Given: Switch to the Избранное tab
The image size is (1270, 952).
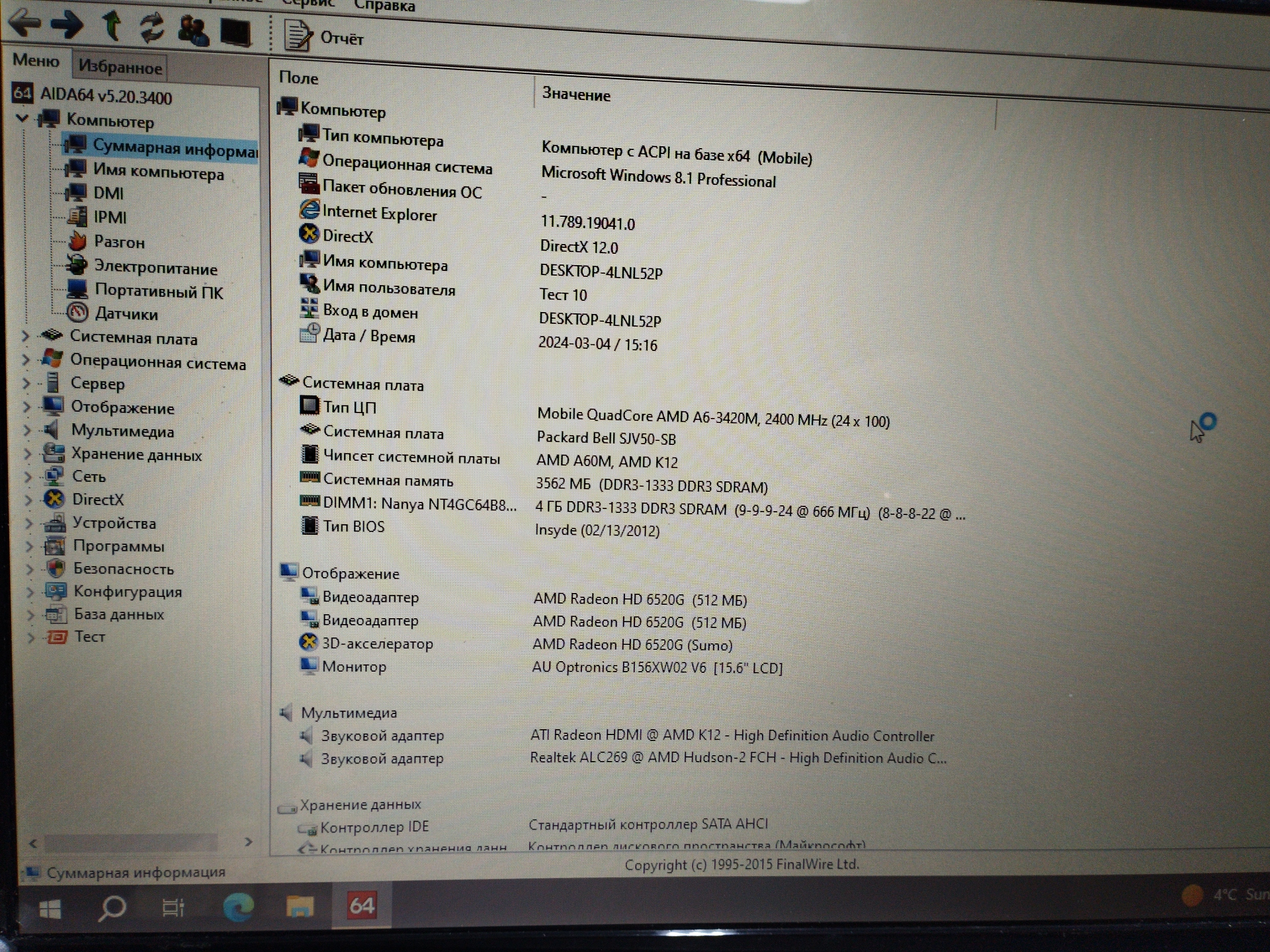Looking at the screenshot, I should (x=120, y=67).
